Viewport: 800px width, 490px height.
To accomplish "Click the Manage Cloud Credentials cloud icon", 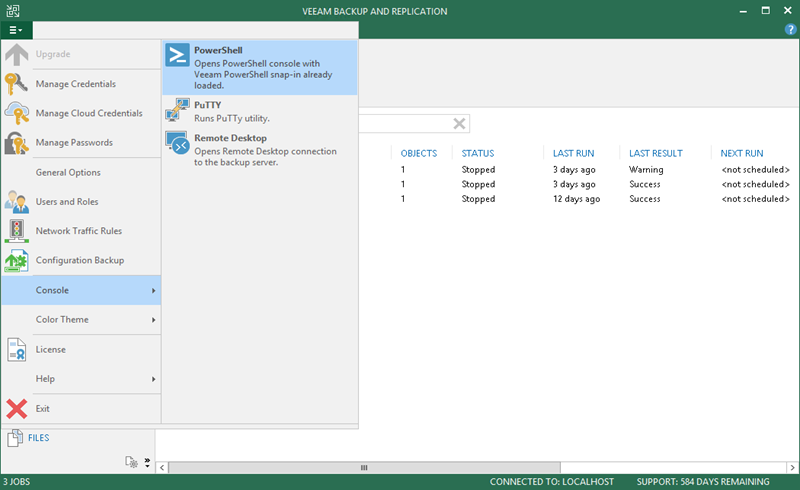I will coord(17,113).
